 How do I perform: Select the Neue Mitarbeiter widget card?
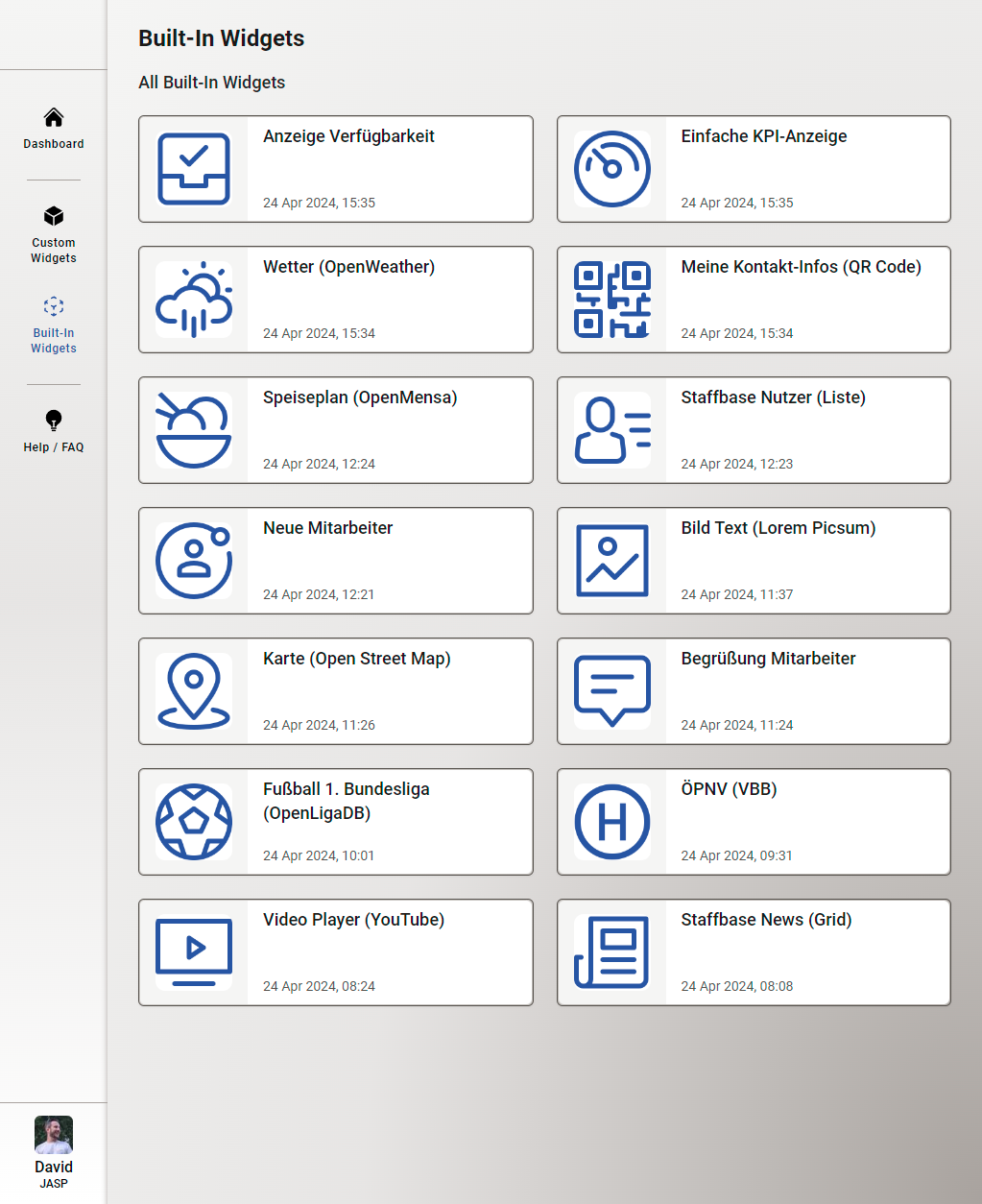coord(336,560)
